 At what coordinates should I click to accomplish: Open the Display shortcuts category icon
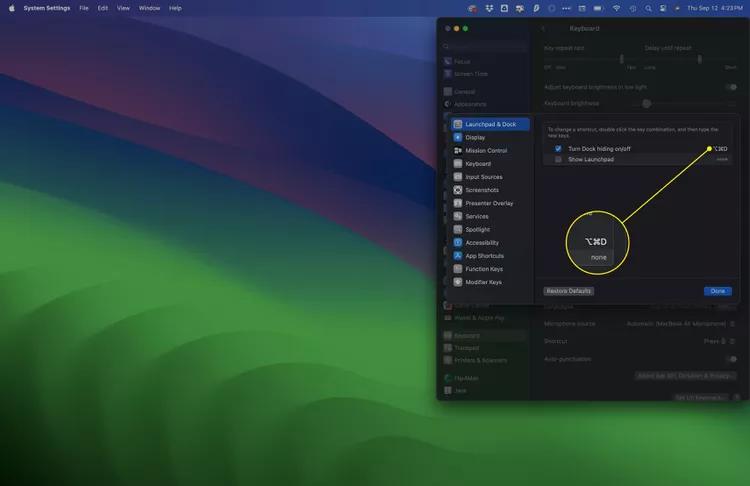(458, 137)
